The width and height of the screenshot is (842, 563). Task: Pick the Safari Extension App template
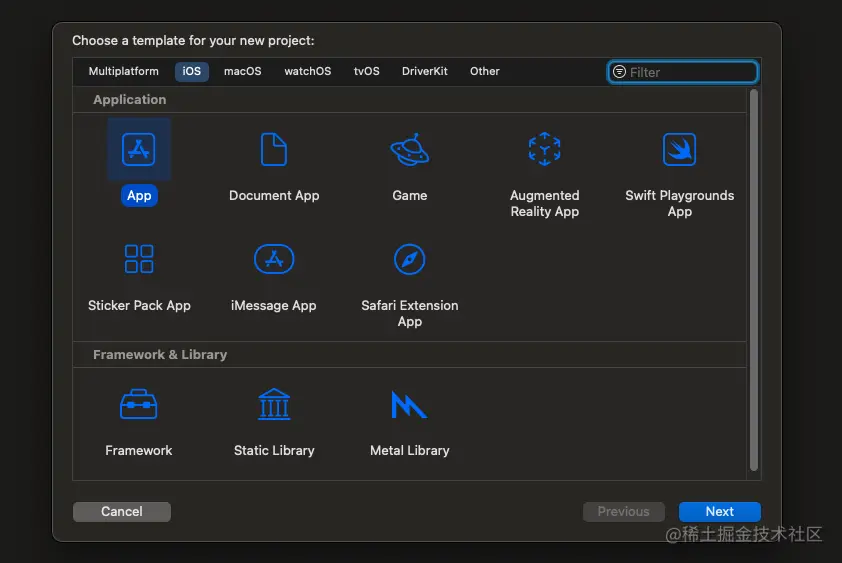pyautogui.click(x=409, y=259)
